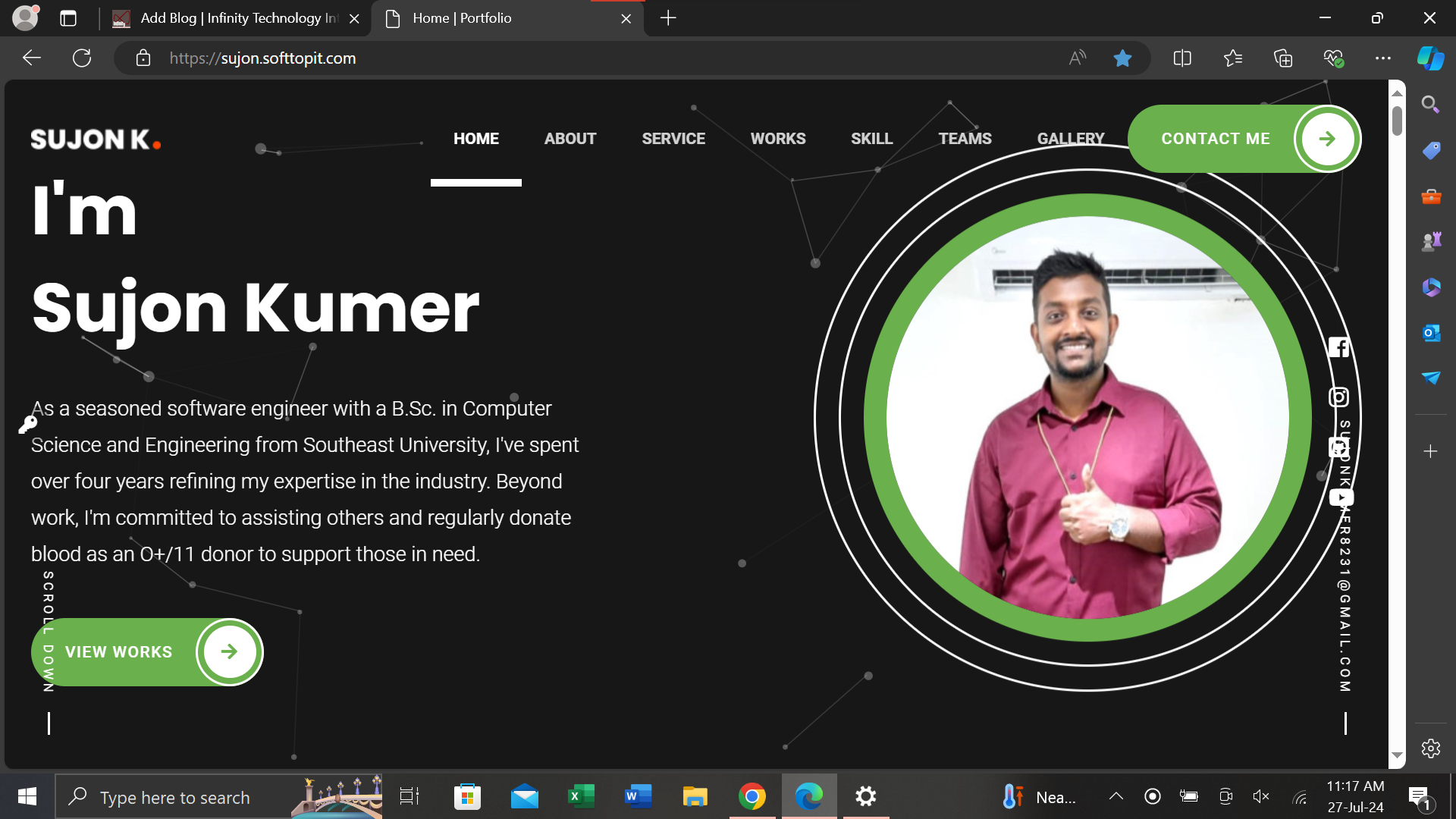The image size is (1456, 819).
Task: Go to GALLERY nav item
Action: point(1071,139)
